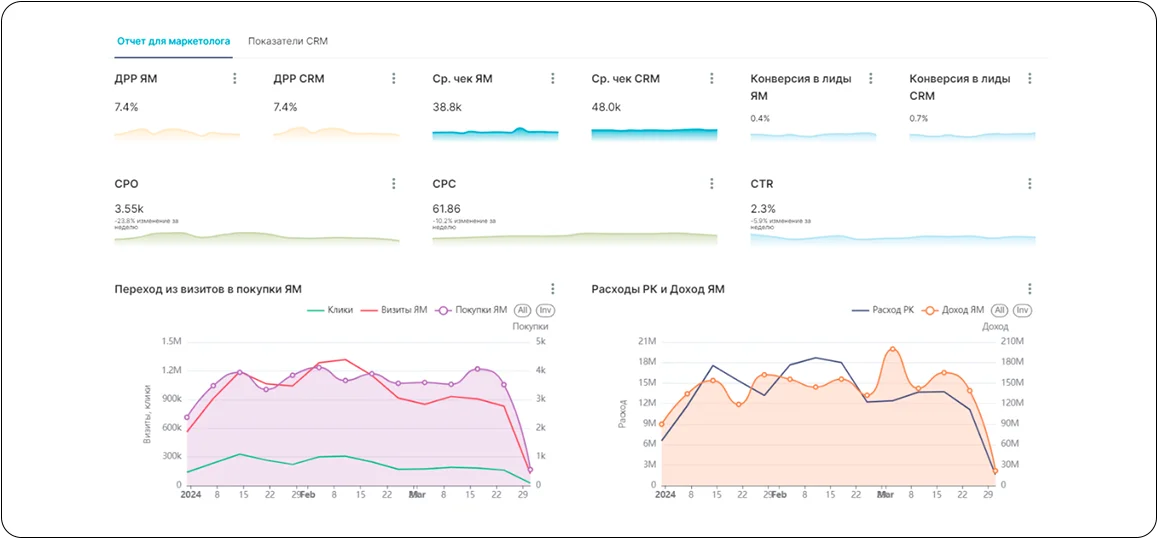Image resolution: width=1157 pixels, height=539 pixels.
Task: Expand Конверсия в лиды CRM card menu
Action: tap(1029, 78)
